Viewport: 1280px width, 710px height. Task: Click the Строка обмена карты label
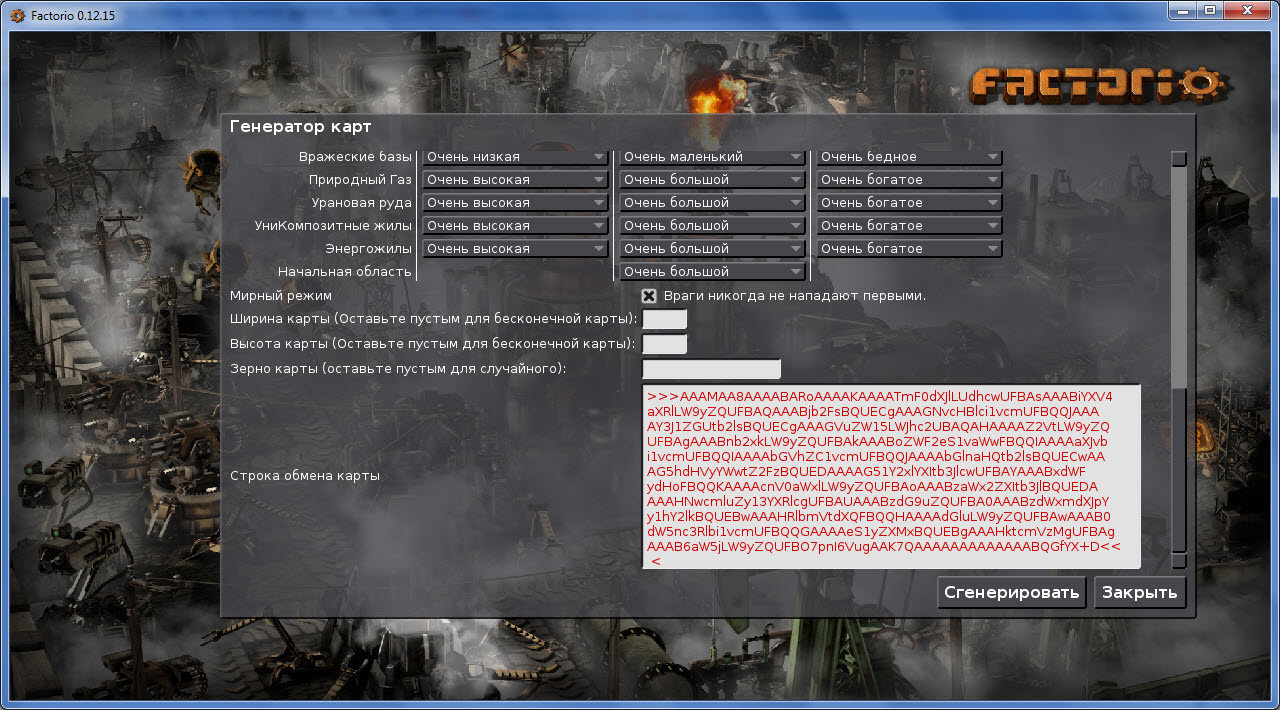click(x=305, y=476)
